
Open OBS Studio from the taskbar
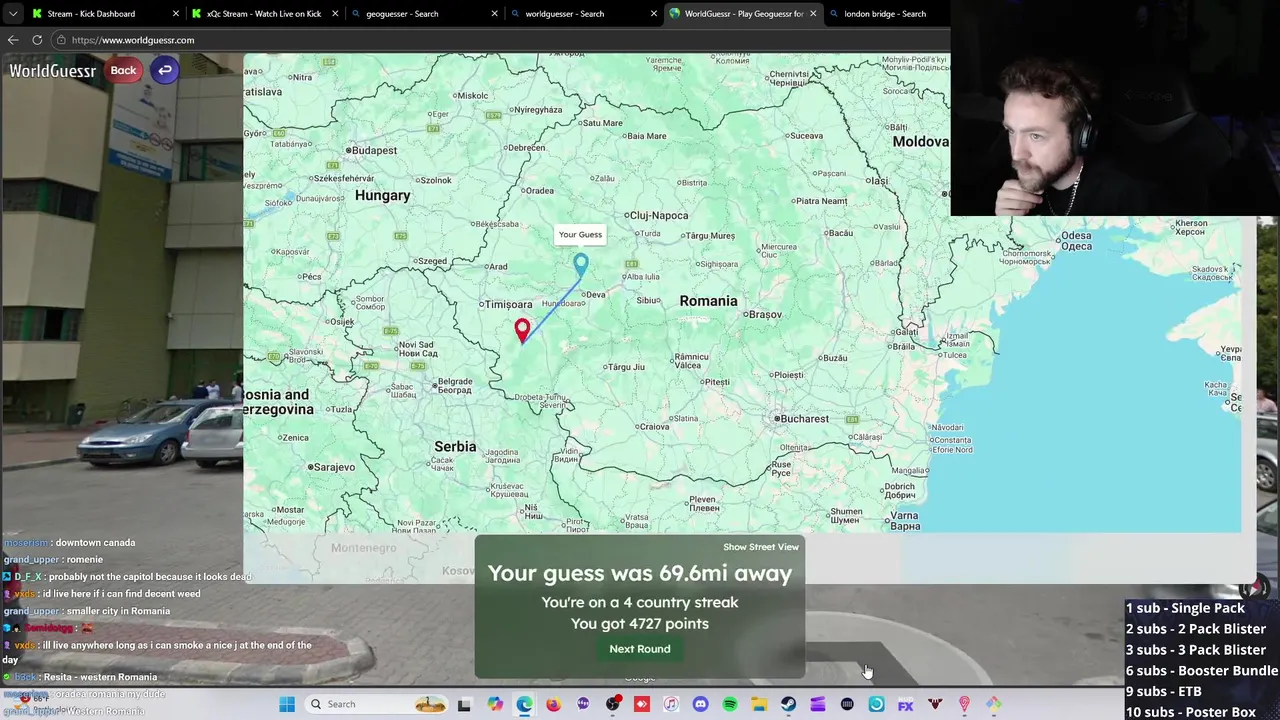613,704
